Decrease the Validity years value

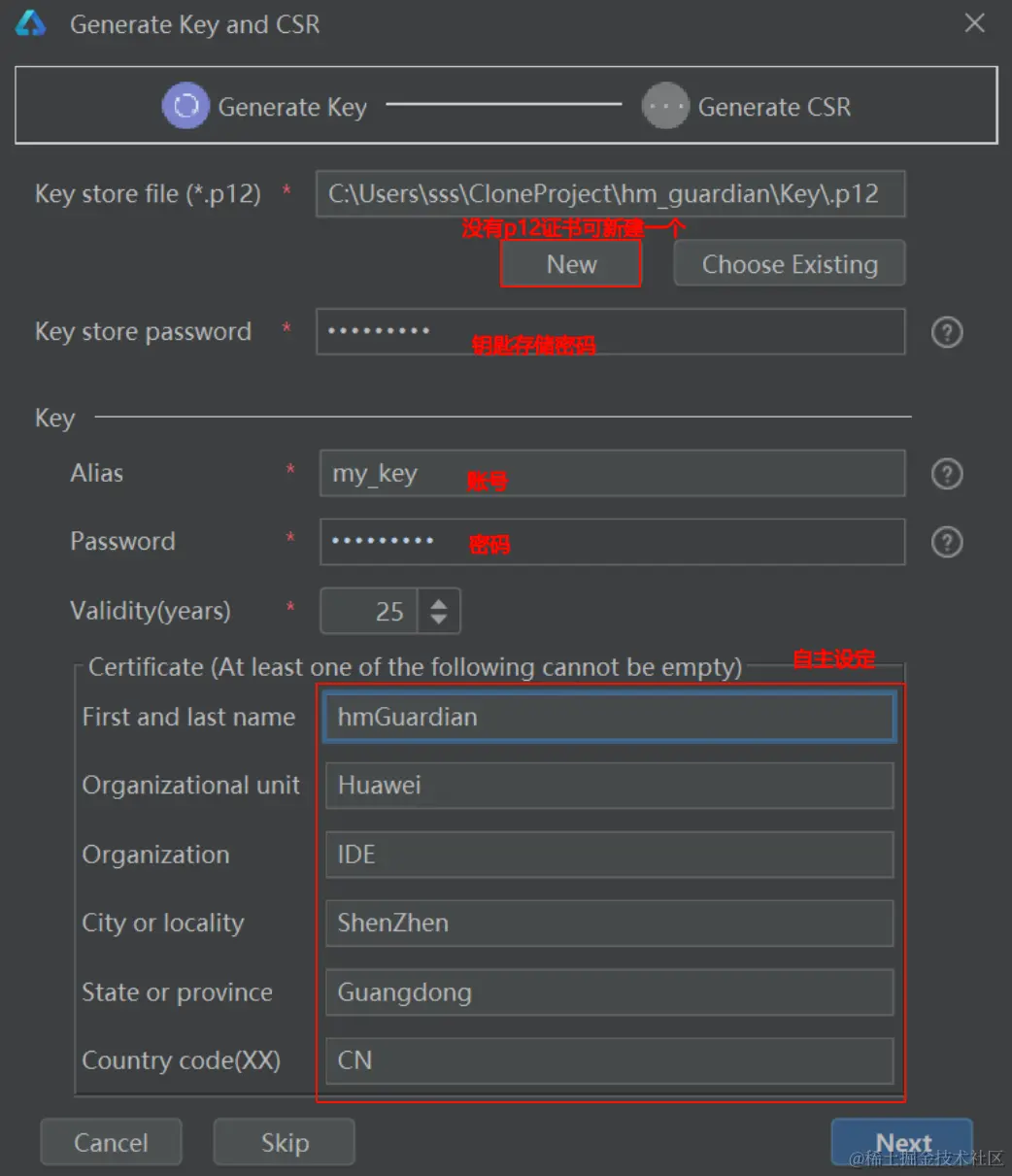click(x=439, y=620)
